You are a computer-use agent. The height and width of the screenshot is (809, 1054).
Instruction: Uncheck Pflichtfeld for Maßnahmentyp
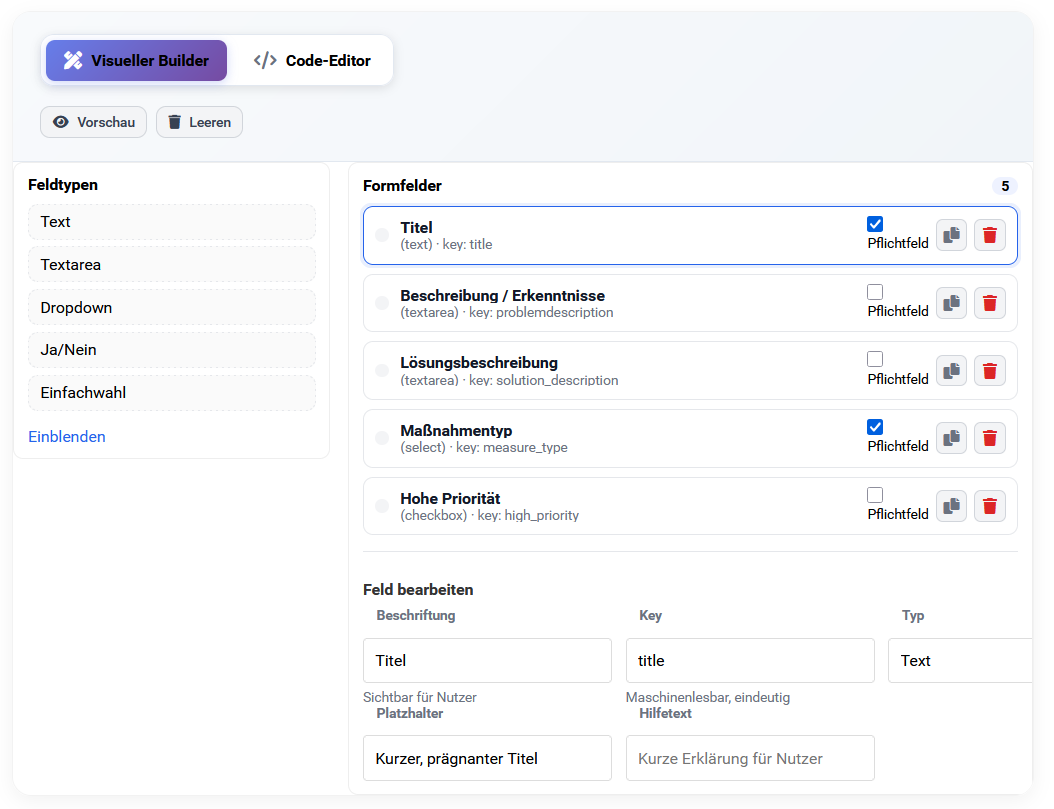[x=875, y=427]
